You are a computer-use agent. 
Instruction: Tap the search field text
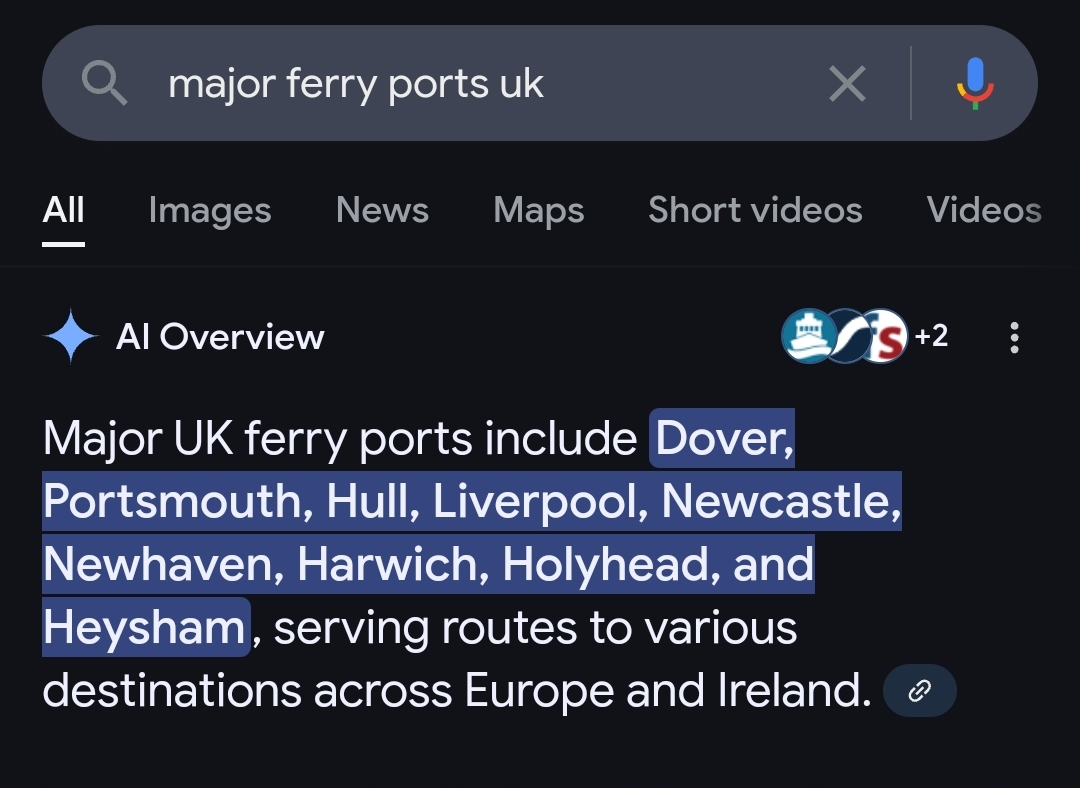pos(356,84)
